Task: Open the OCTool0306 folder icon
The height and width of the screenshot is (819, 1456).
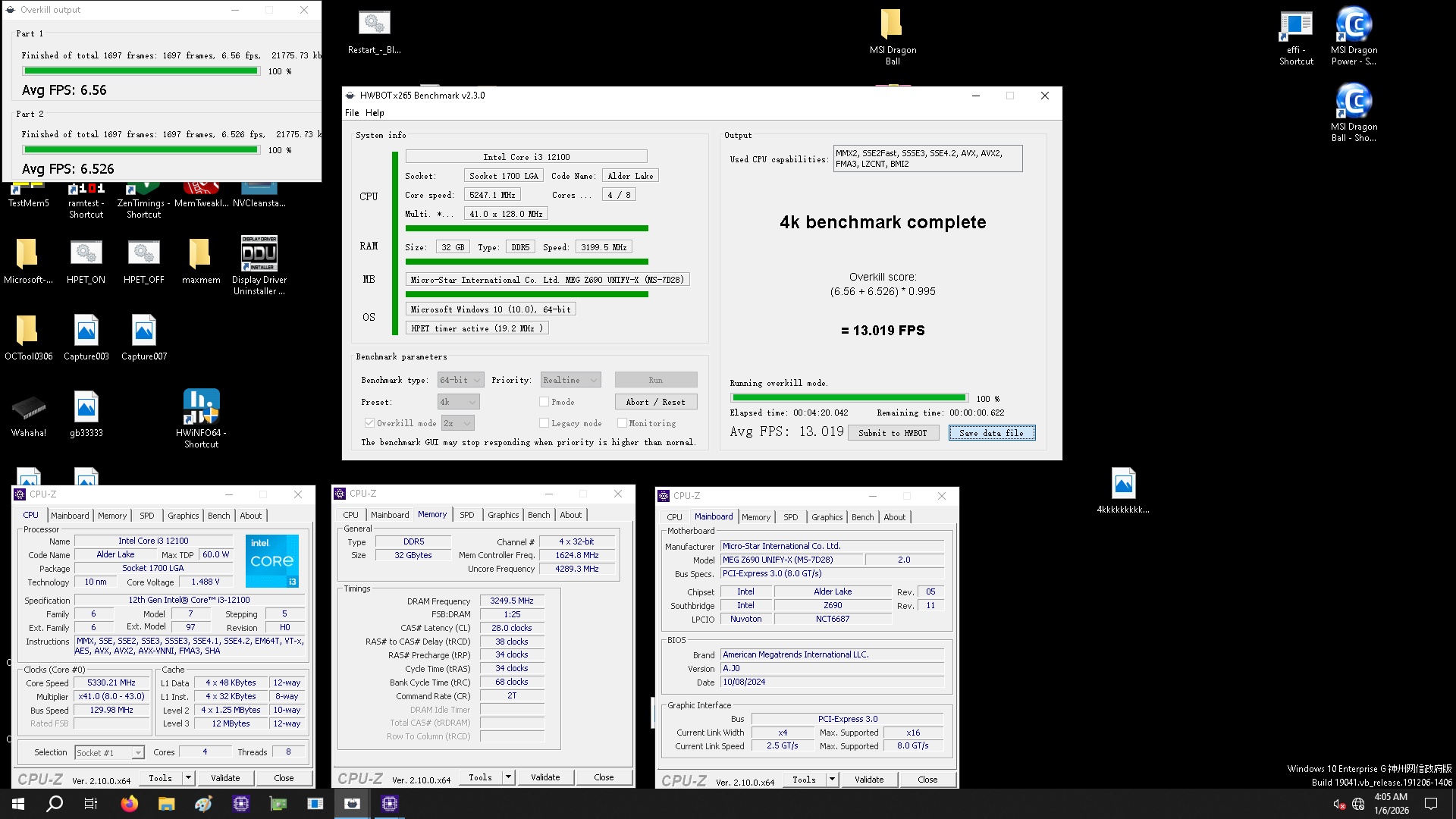Action: (28, 337)
